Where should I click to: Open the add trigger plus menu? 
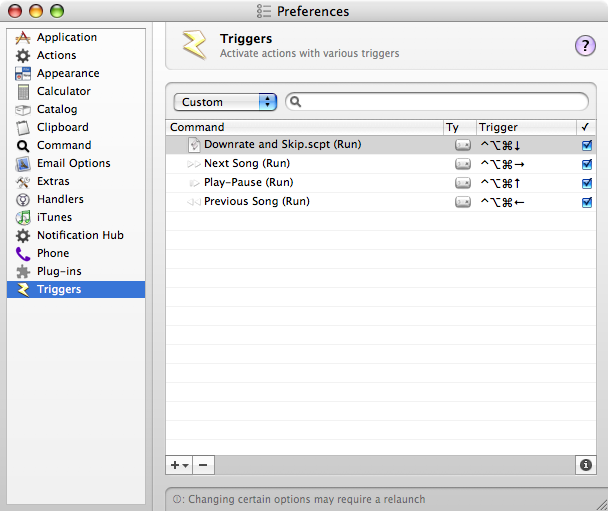coord(179,465)
